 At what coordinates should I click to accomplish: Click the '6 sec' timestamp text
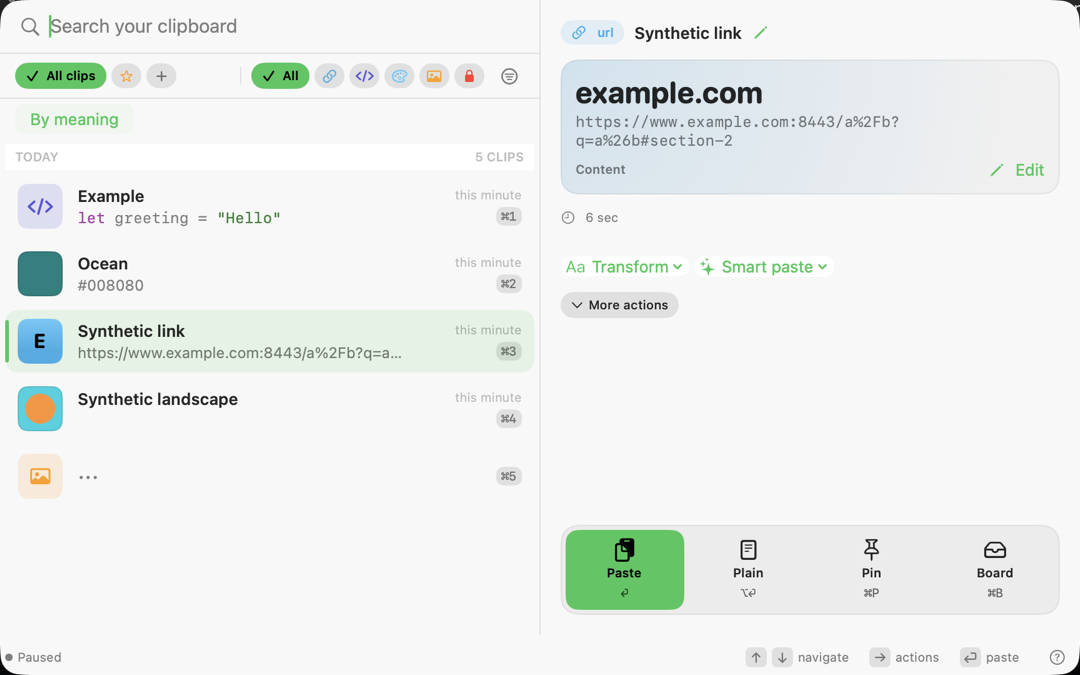click(601, 218)
